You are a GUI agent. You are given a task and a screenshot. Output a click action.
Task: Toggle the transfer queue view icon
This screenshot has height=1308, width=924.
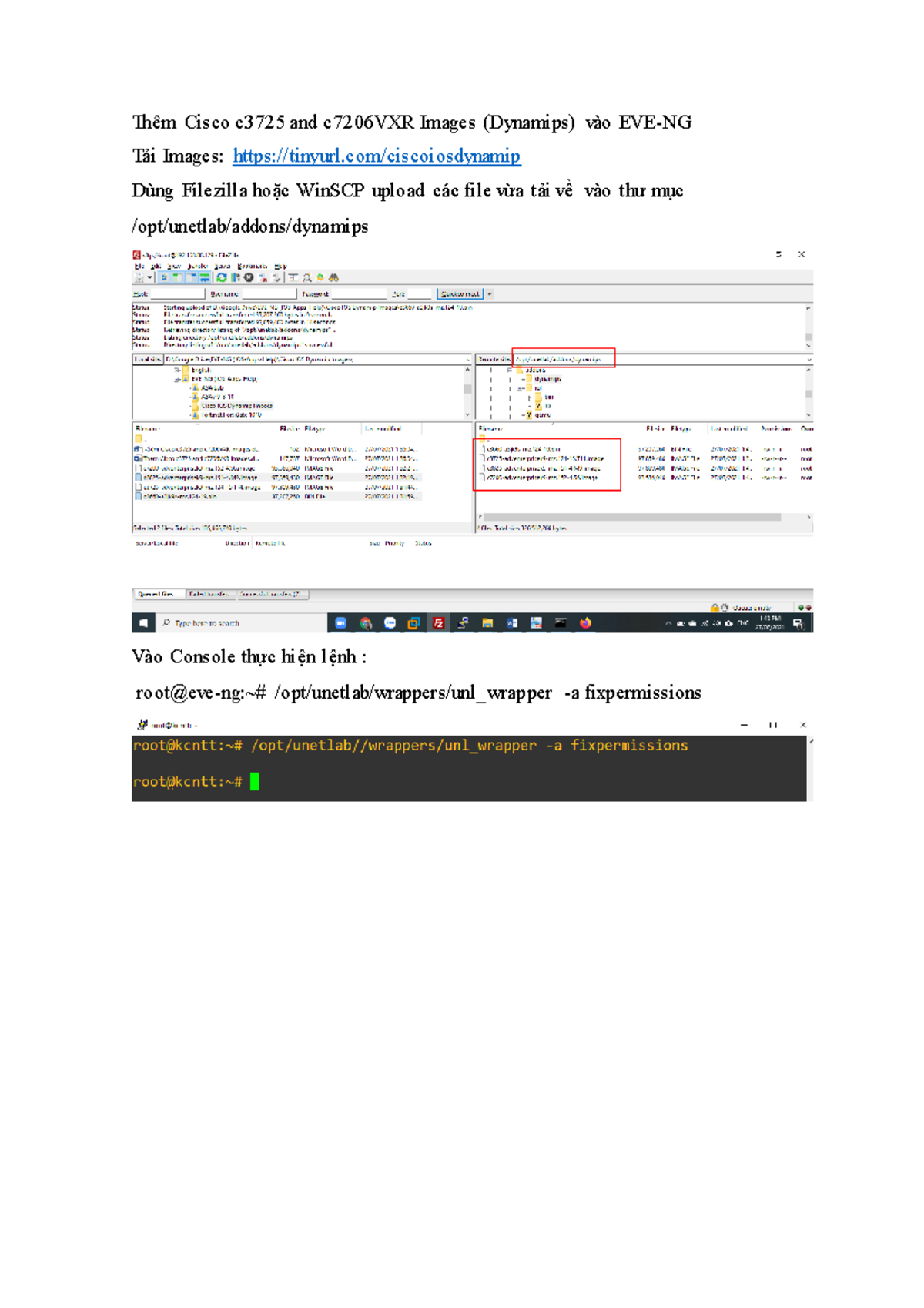click(205, 278)
